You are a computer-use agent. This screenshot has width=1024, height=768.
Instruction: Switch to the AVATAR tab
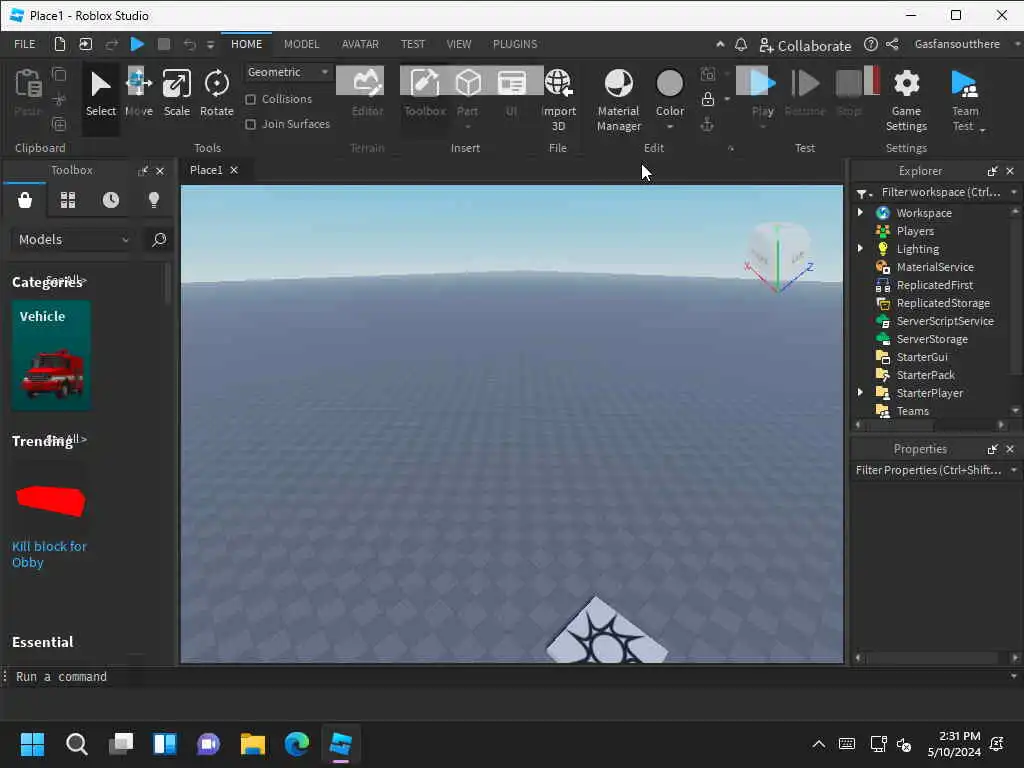point(360,44)
